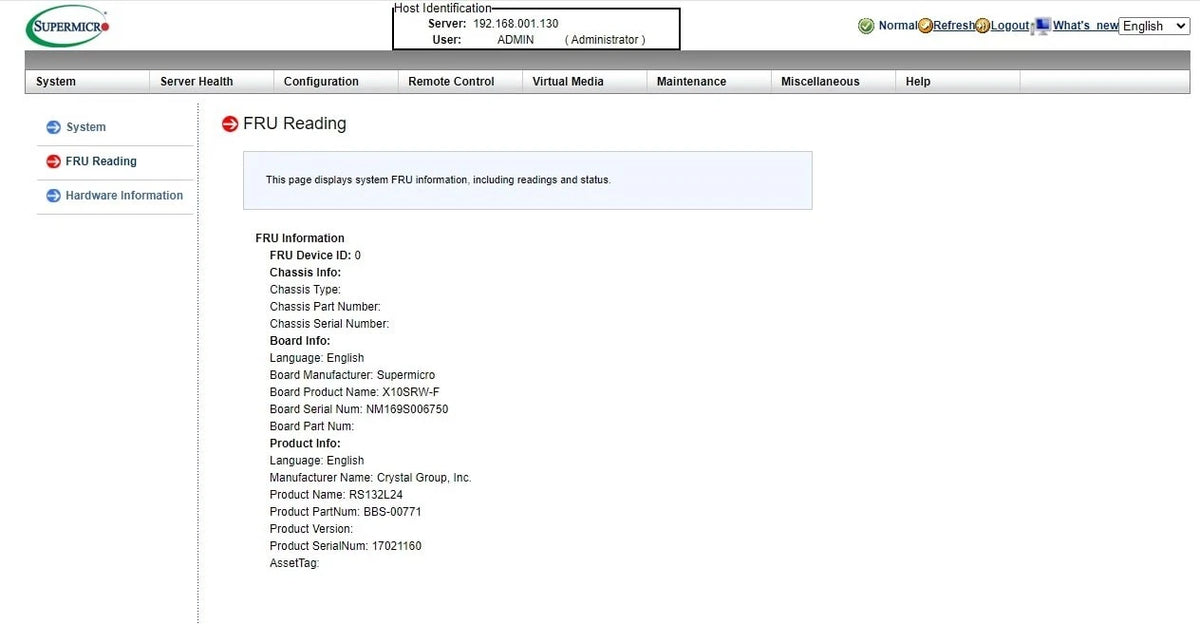This screenshot has width=1200, height=624.
Task: Click Product PartNum BBS-00771
Action: click(x=344, y=512)
